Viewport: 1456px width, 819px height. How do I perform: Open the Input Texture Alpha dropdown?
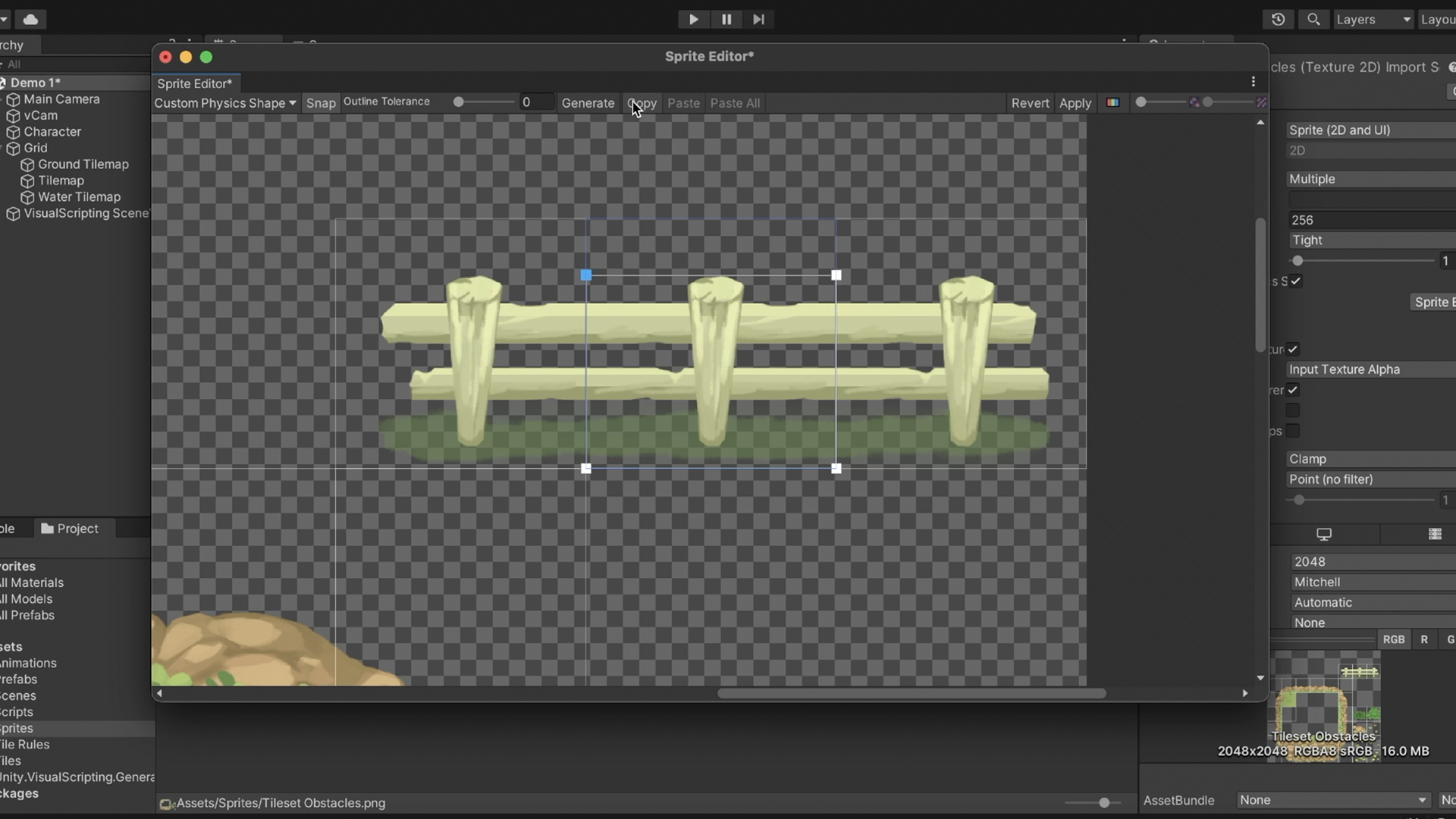coord(1371,369)
